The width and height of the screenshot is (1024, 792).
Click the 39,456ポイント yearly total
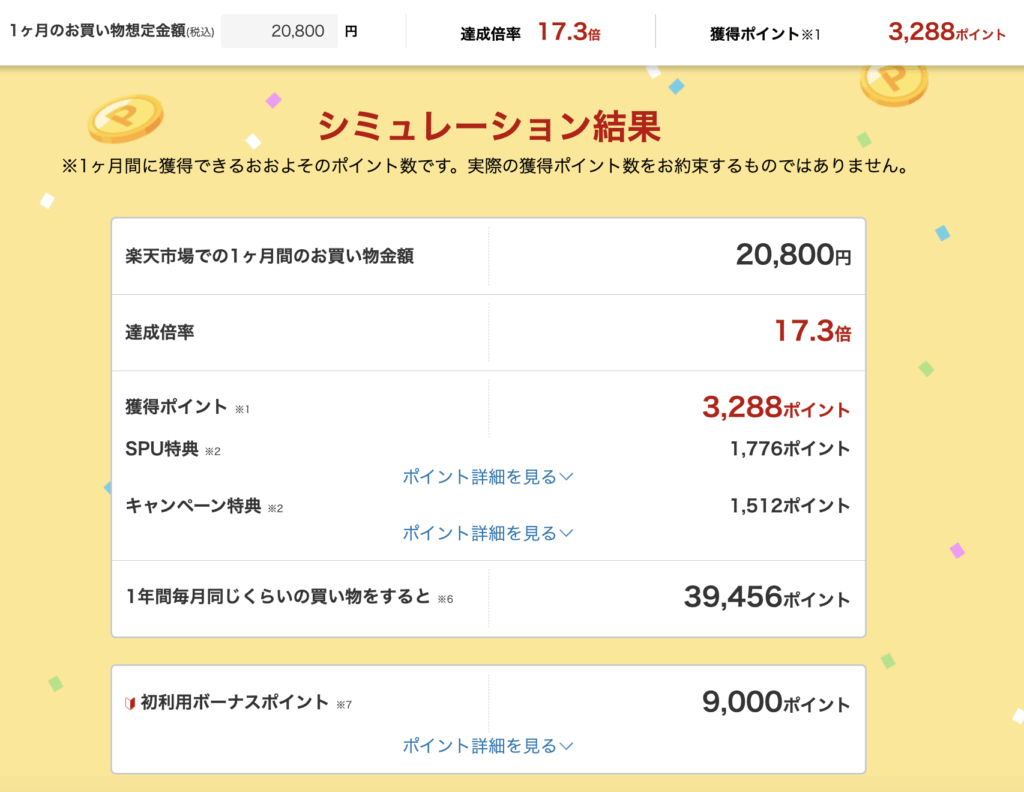767,598
